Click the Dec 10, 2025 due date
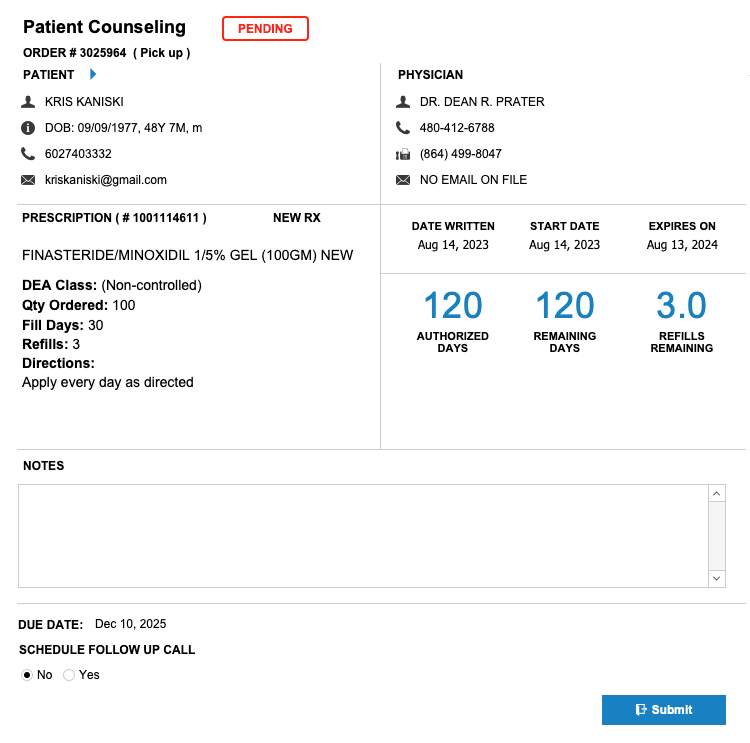 (131, 624)
